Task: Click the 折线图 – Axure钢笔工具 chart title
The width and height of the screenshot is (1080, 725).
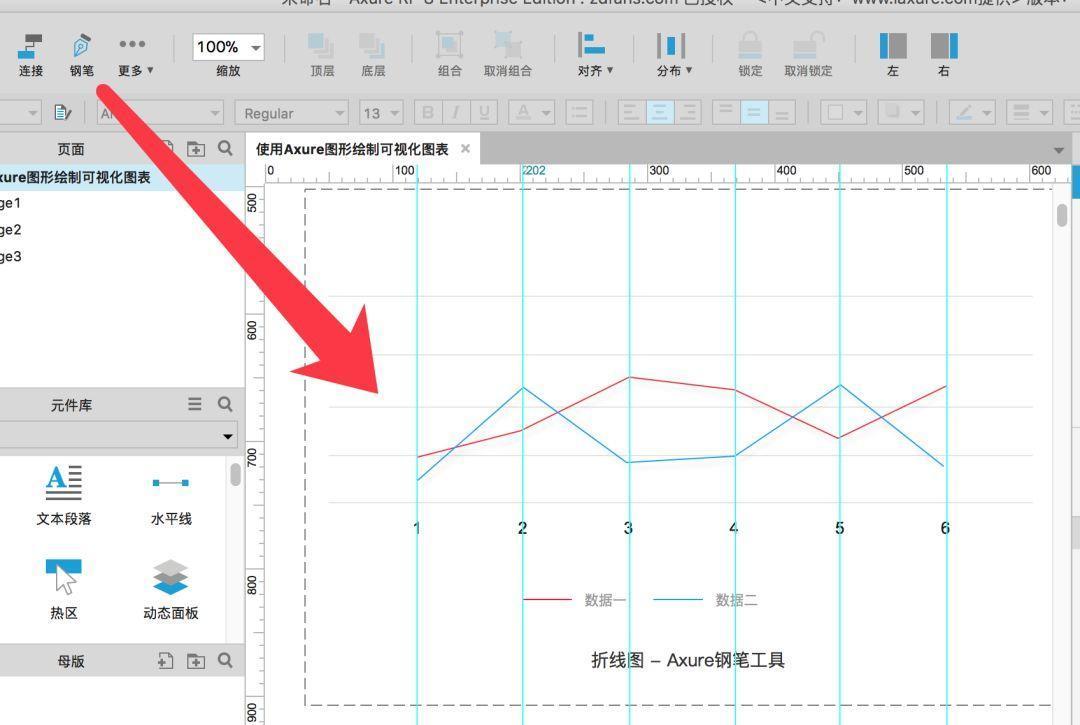Action: pos(687,660)
